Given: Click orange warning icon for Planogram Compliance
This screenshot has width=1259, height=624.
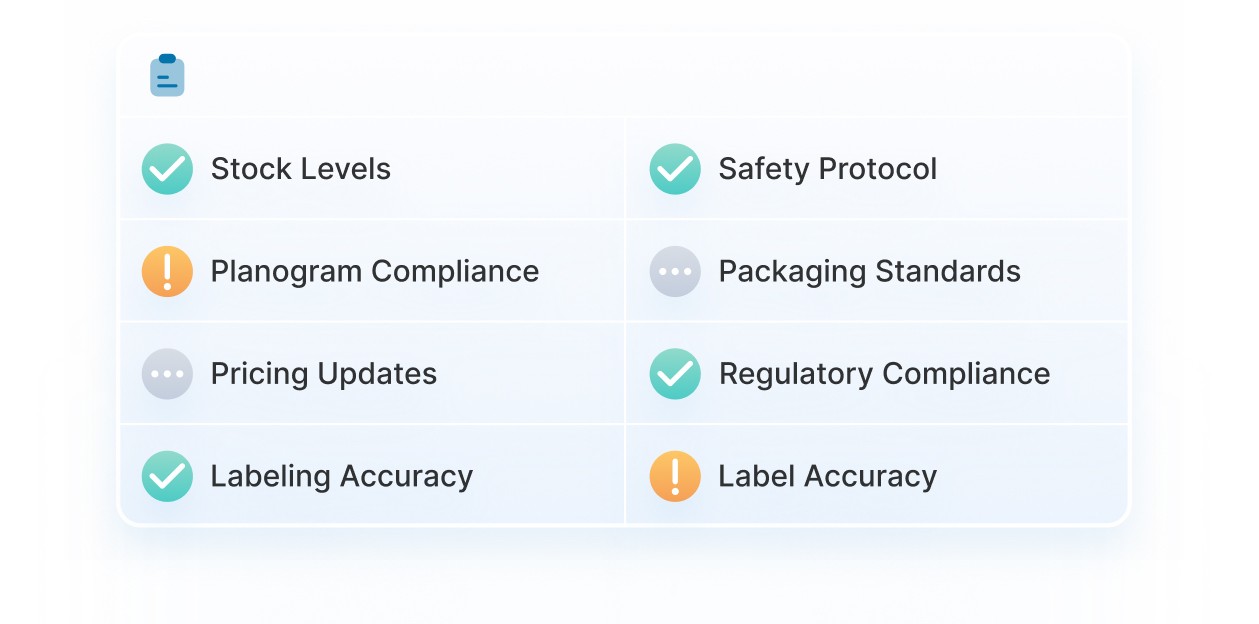Looking at the screenshot, I should click(167, 271).
